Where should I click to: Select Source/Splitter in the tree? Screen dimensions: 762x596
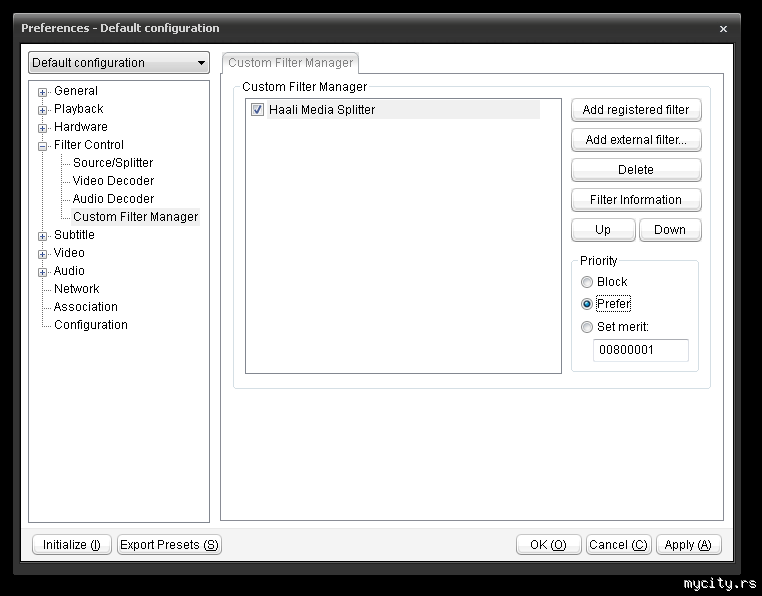tap(113, 163)
